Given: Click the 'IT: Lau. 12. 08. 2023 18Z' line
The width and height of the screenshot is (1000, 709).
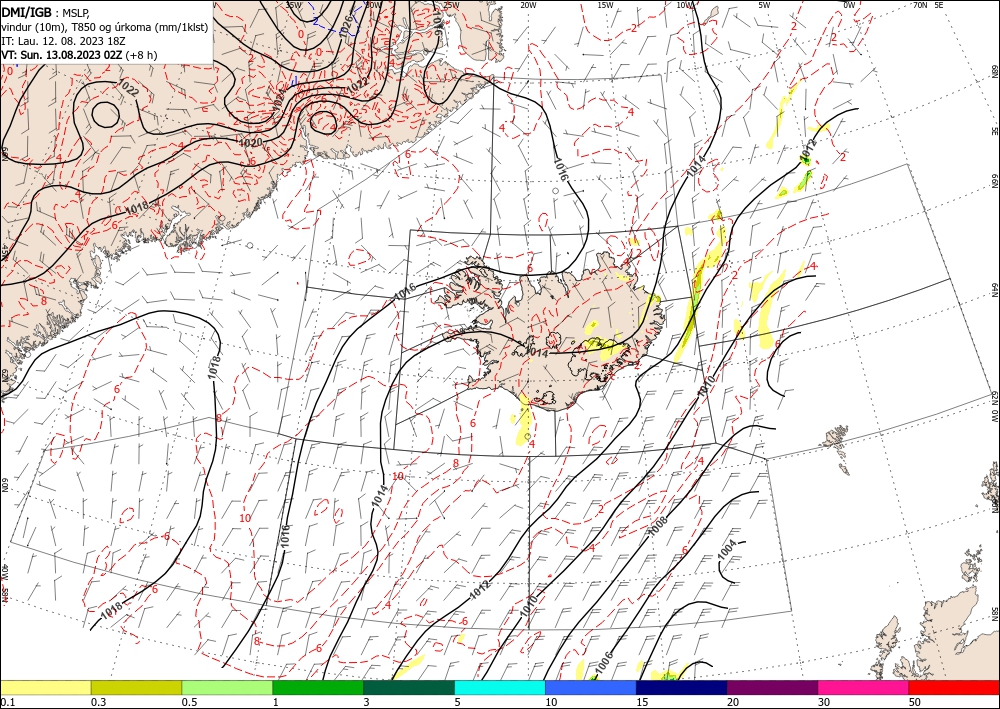Looking at the screenshot, I should [63, 41].
